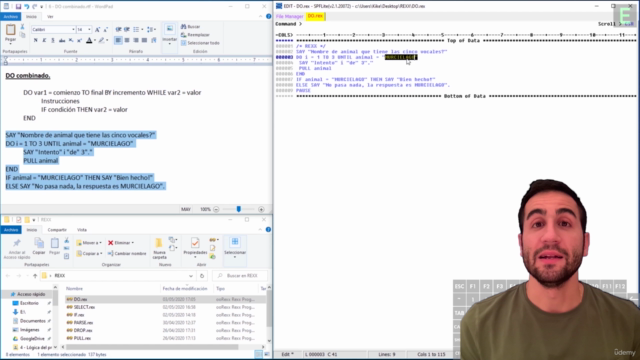Screen dimensions: 640x360
Task: Increase paragraph indent in WordPad
Action: [x=127, y=29]
